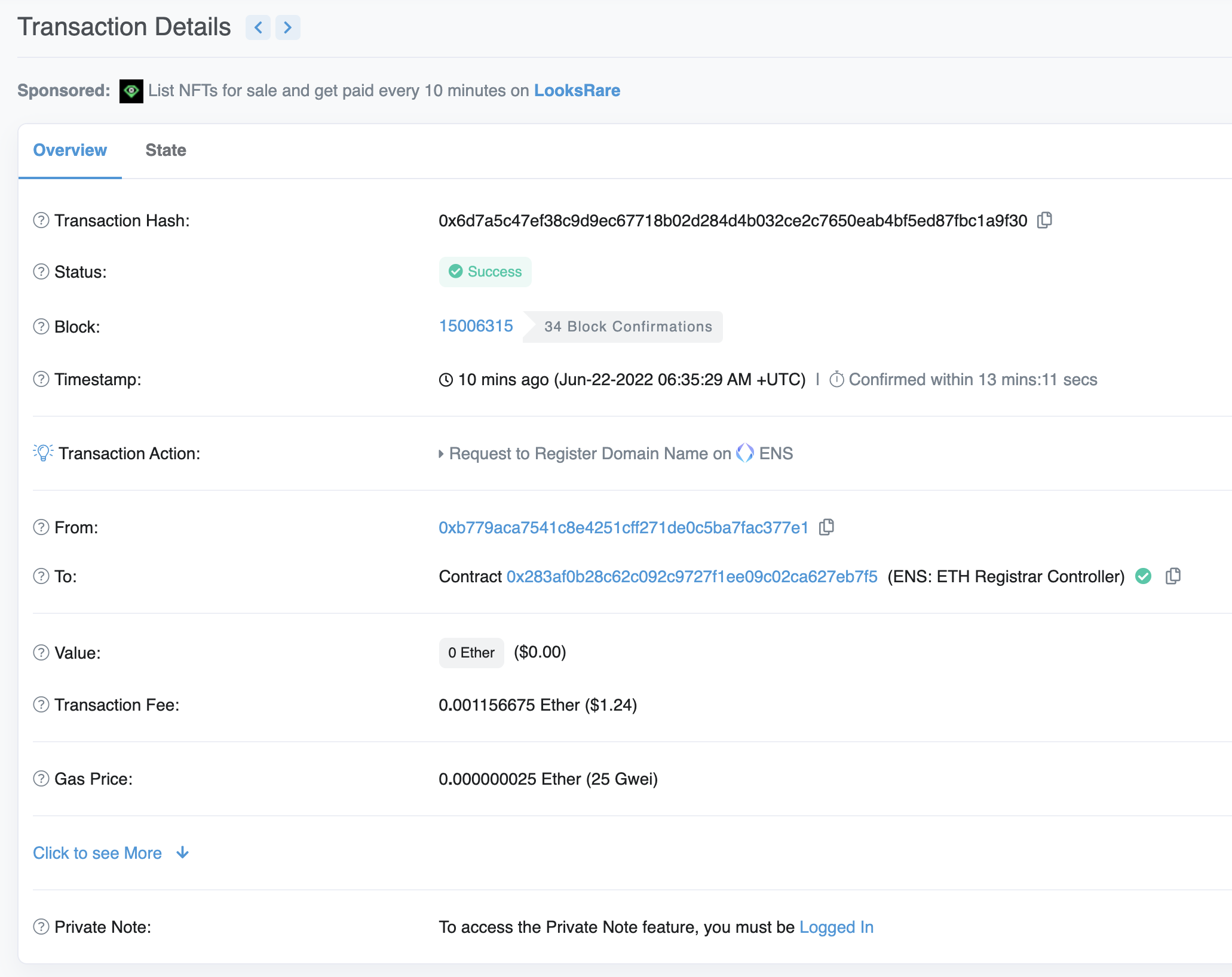Click the green verified contract checkmark
The image size is (1232, 977).
pyautogui.click(x=1144, y=576)
